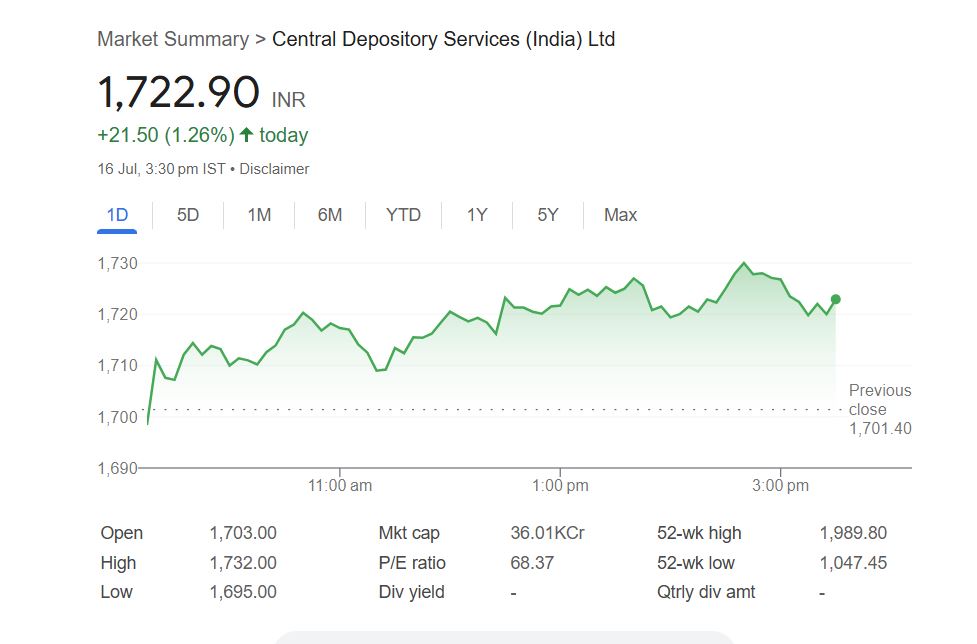View the 5Y price history tab

click(547, 215)
